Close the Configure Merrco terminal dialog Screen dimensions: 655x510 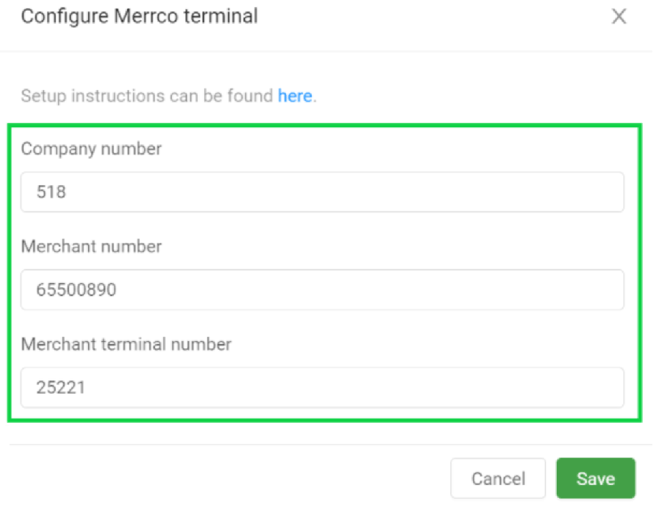[619, 17]
